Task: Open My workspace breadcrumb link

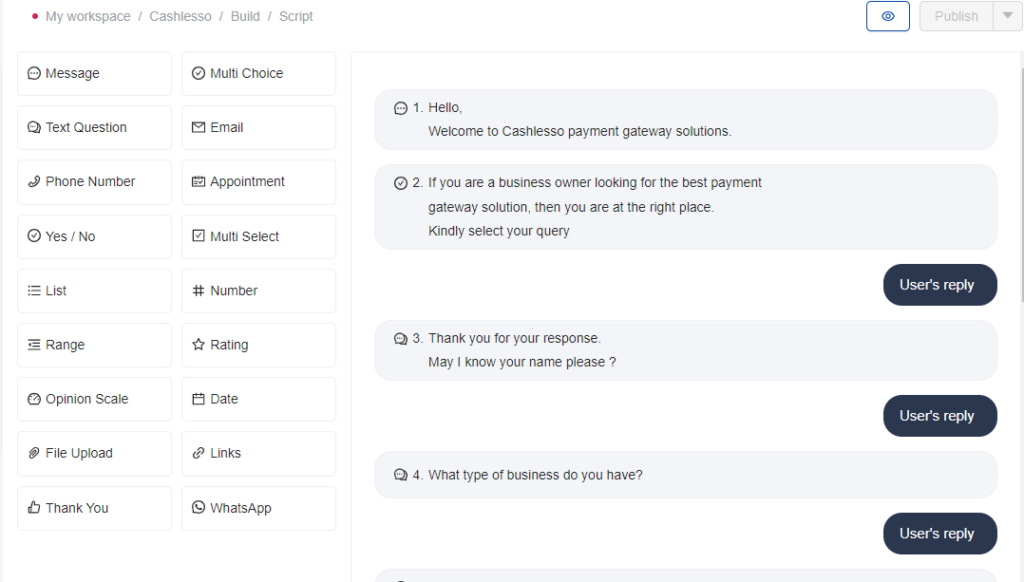Action: coord(88,16)
